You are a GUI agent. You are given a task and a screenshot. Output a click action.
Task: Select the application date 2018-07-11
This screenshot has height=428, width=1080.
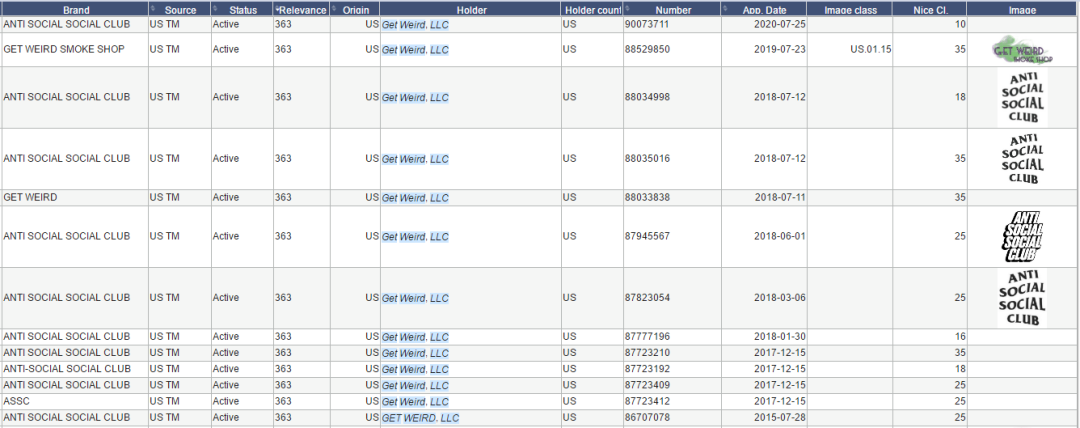780,197
